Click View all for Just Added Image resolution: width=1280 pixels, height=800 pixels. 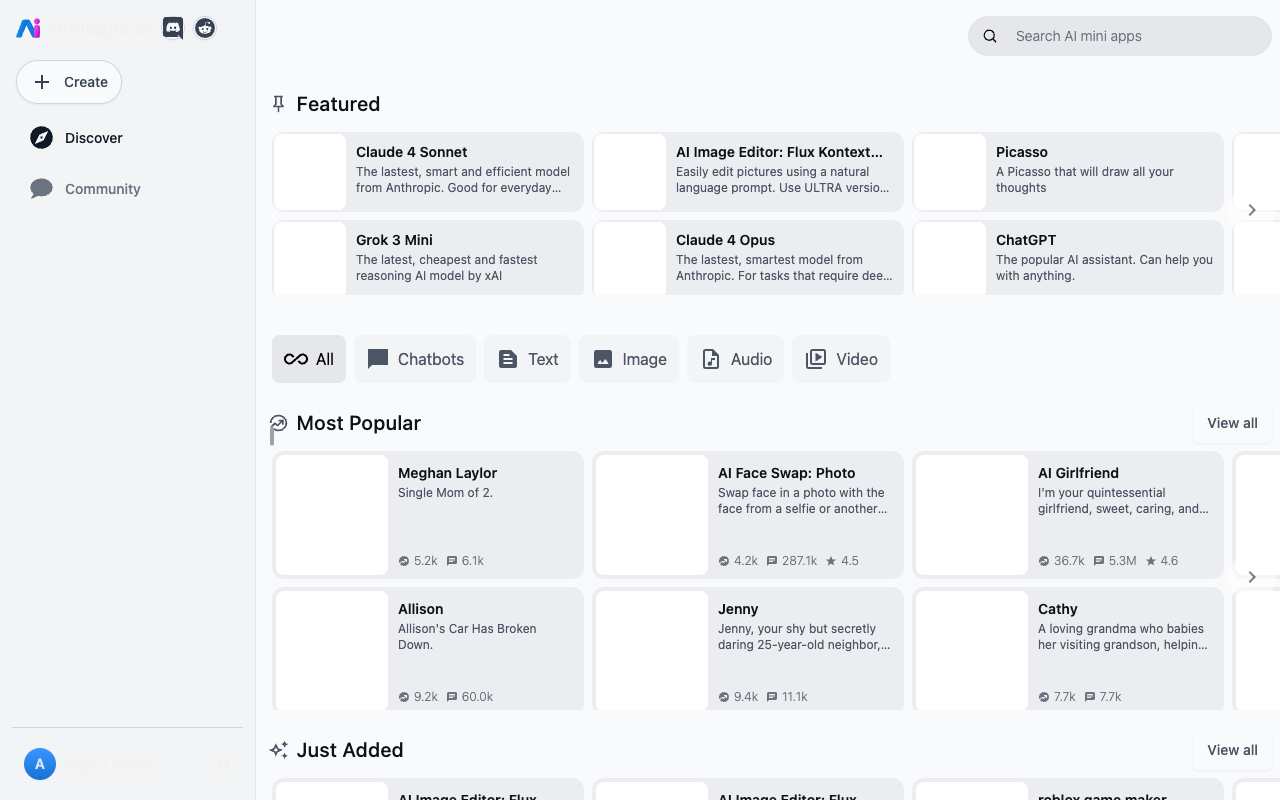click(x=1232, y=750)
